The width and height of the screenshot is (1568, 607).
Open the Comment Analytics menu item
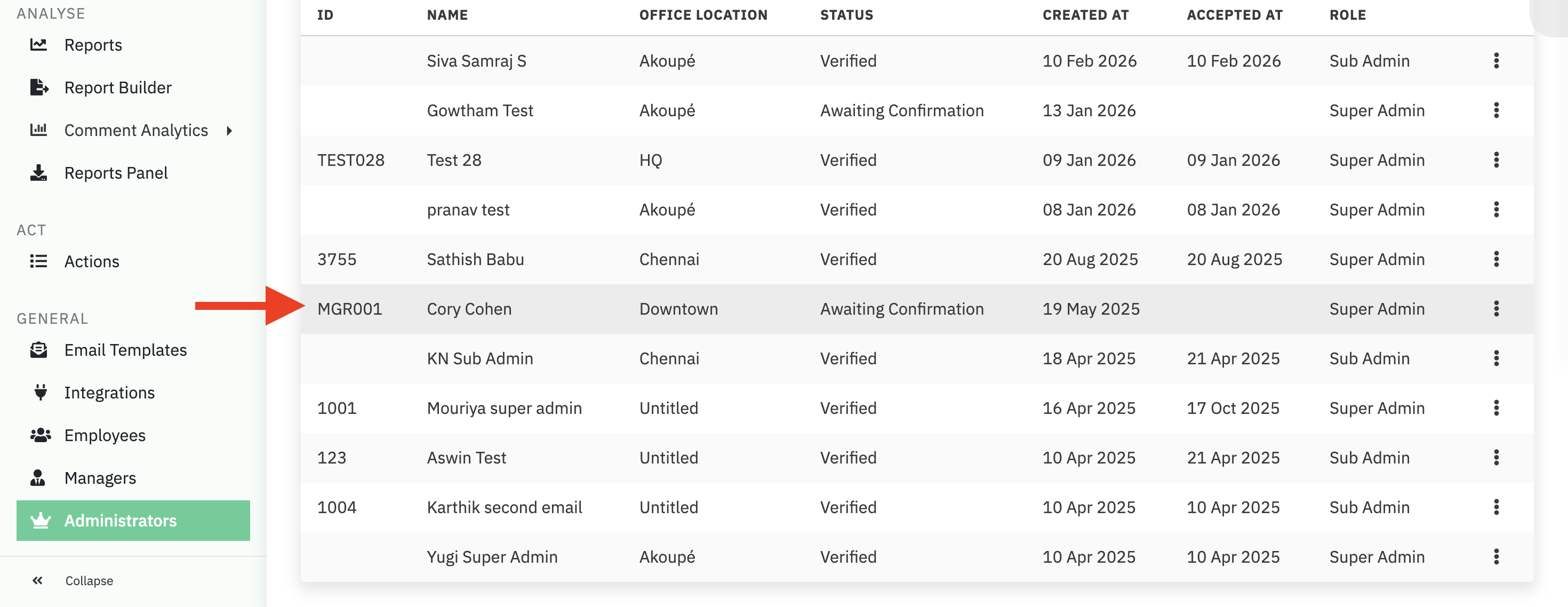(x=136, y=130)
